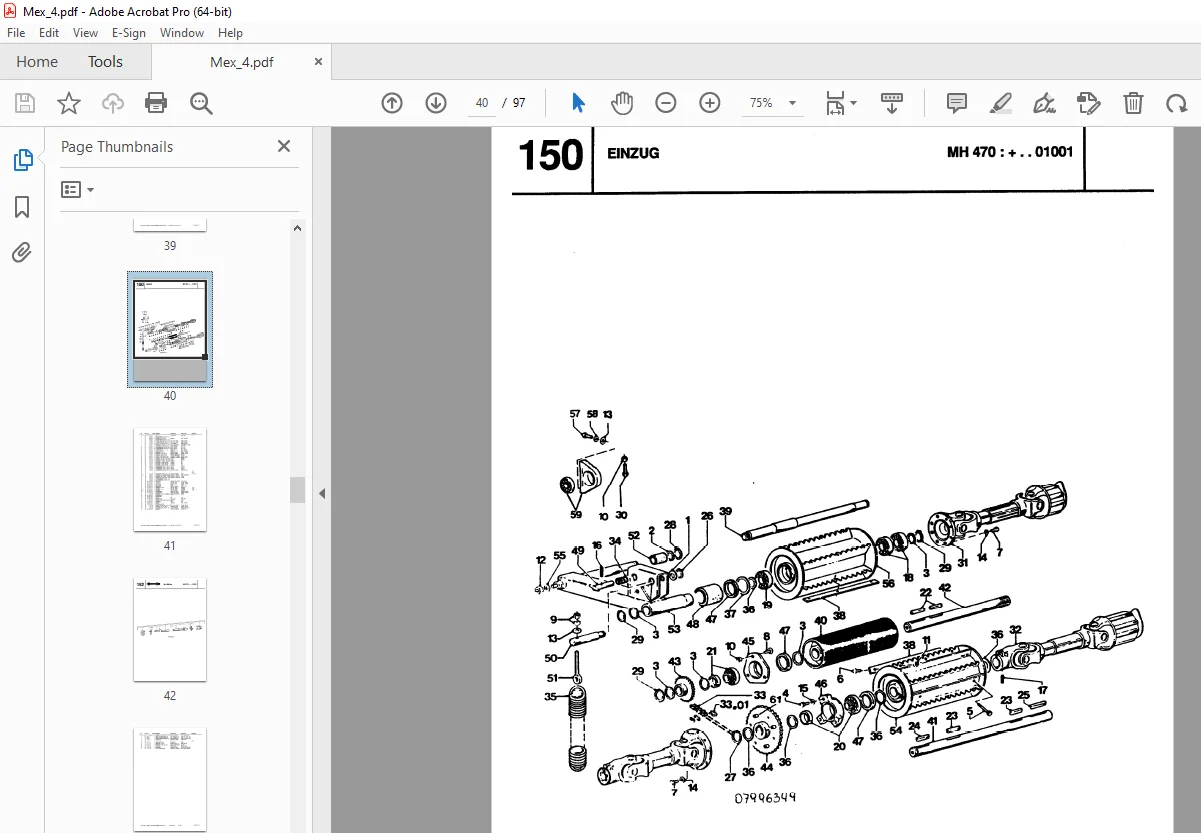Open the Attachments paperclip panel

[x=22, y=253]
